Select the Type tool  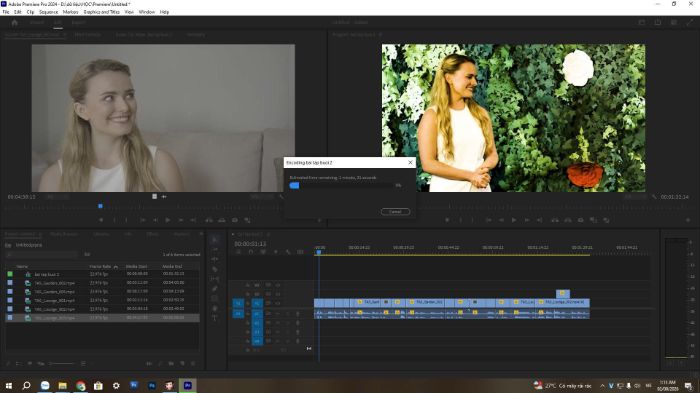pos(215,318)
